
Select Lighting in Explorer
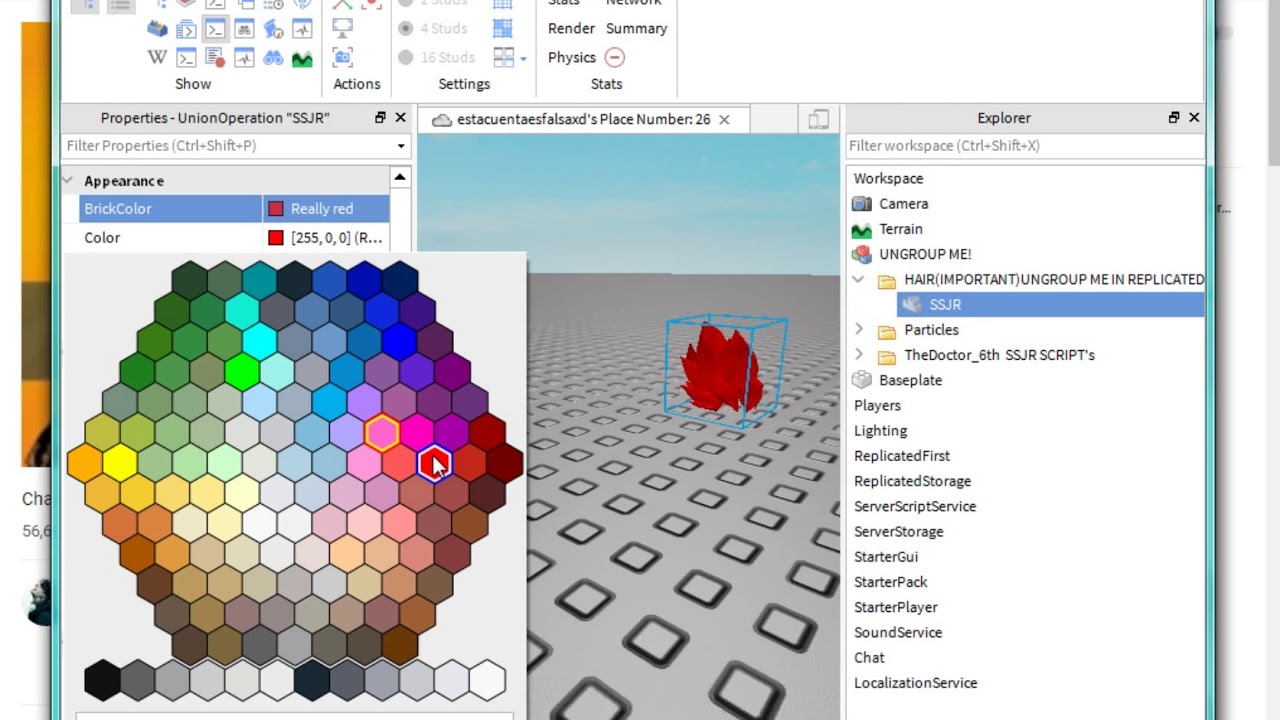coord(880,430)
